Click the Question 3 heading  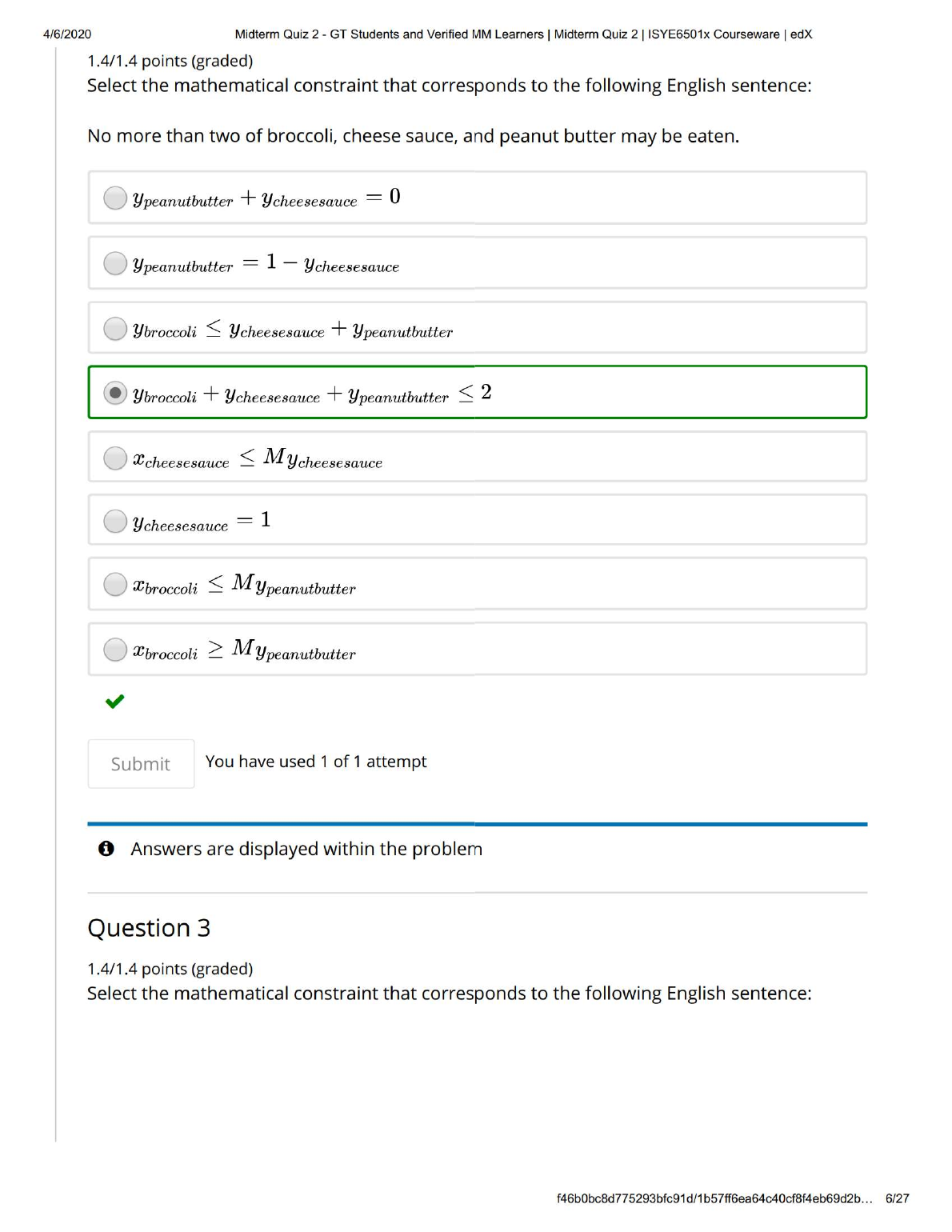coord(149,928)
